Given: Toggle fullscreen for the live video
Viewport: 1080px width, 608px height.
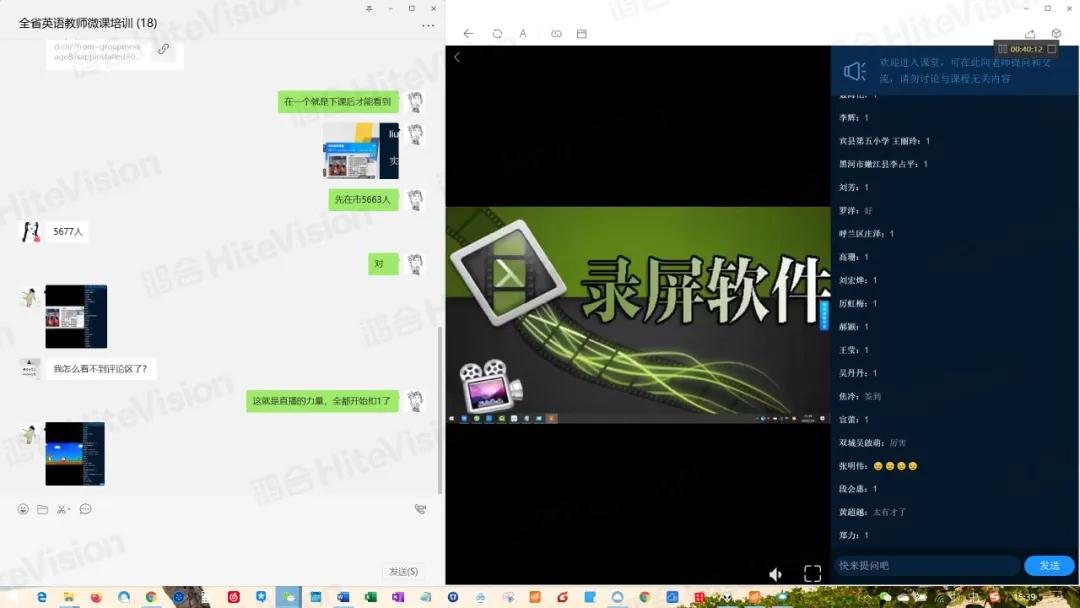Looking at the screenshot, I should point(812,574).
